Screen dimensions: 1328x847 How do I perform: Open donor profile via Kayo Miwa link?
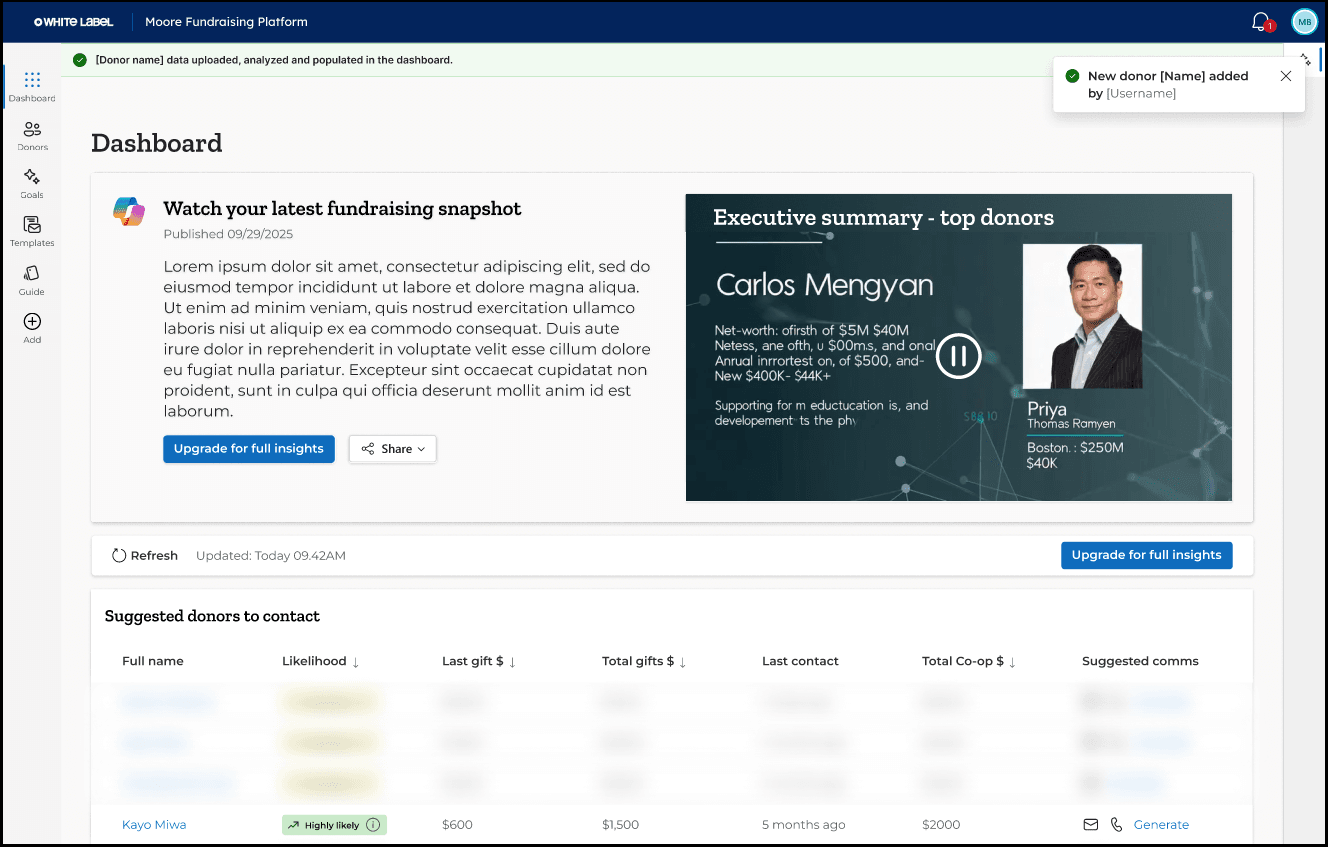(154, 824)
